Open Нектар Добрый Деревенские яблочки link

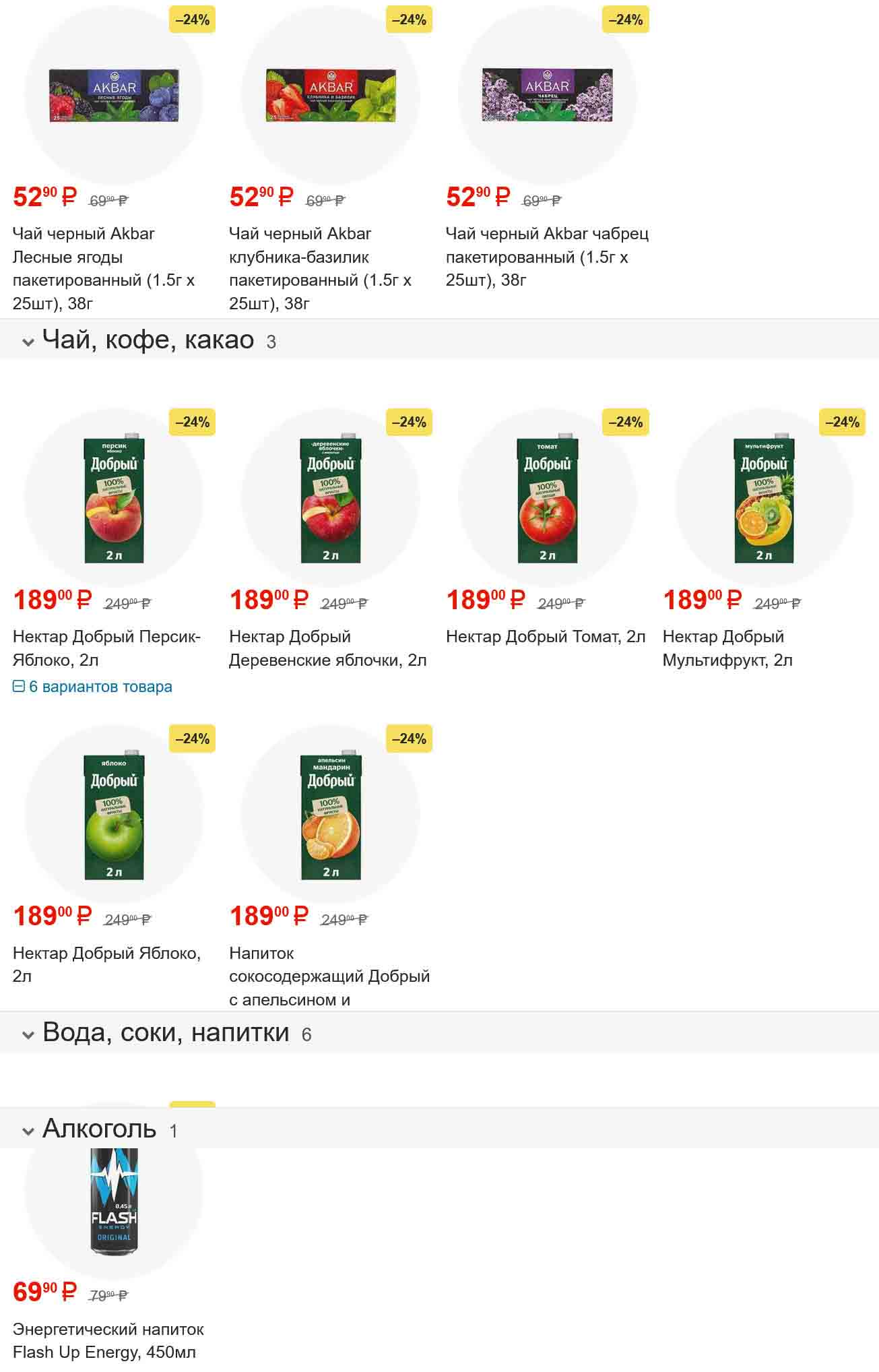pyautogui.click(x=327, y=648)
